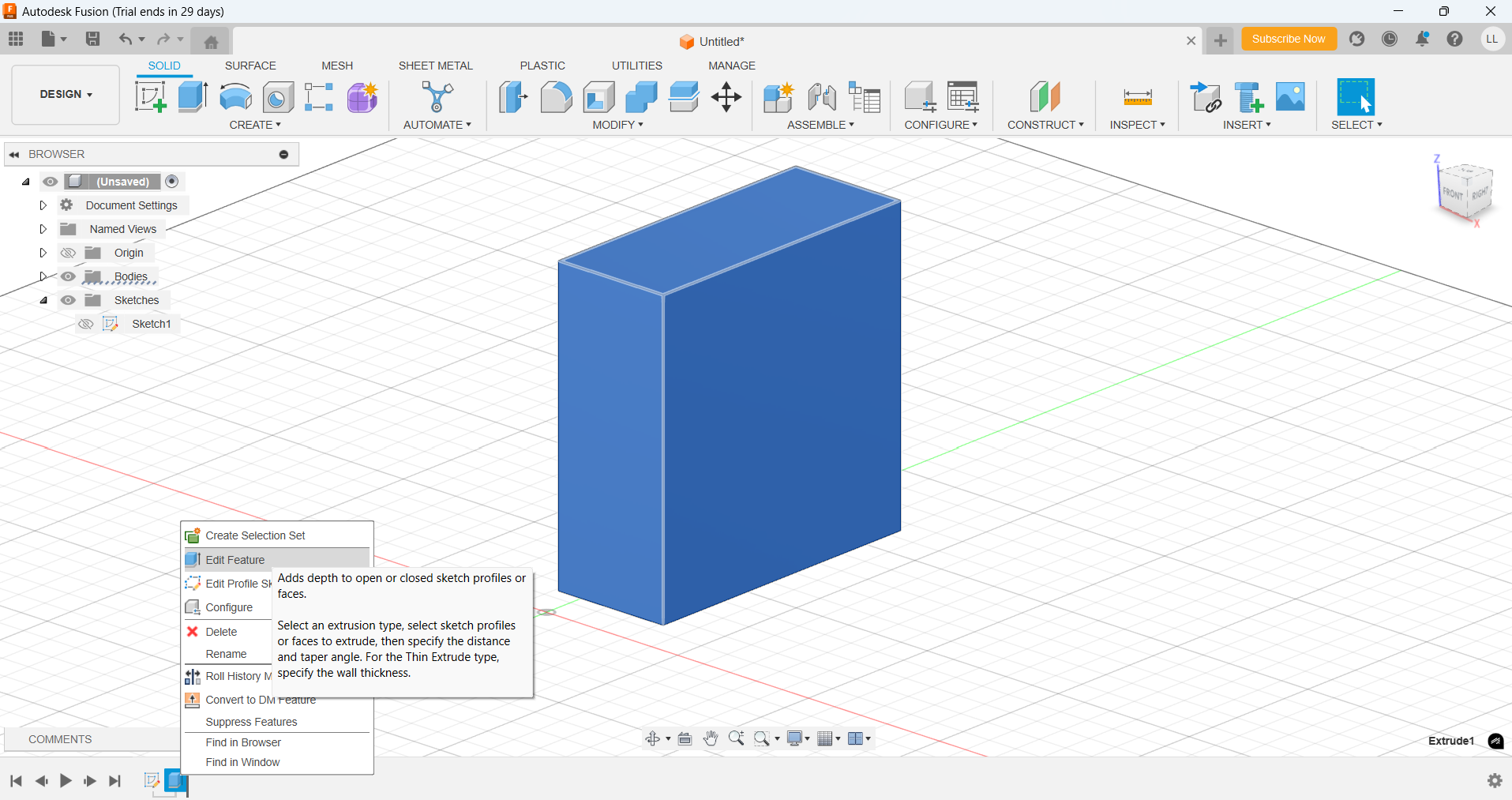Open timeline settings gear
This screenshot has width=1512, height=800.
pyautogui.click(x=1495, y=780)
